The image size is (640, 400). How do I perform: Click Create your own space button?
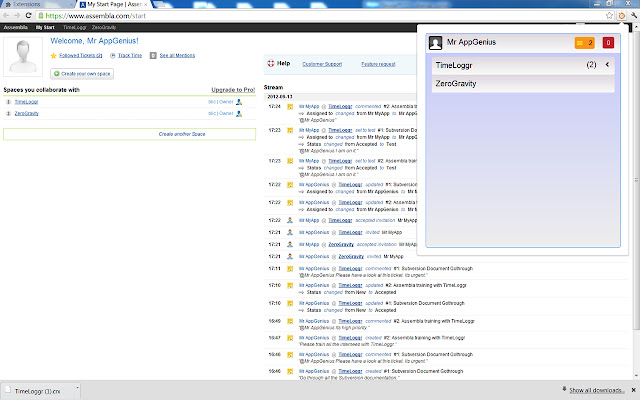pos(82,74)
